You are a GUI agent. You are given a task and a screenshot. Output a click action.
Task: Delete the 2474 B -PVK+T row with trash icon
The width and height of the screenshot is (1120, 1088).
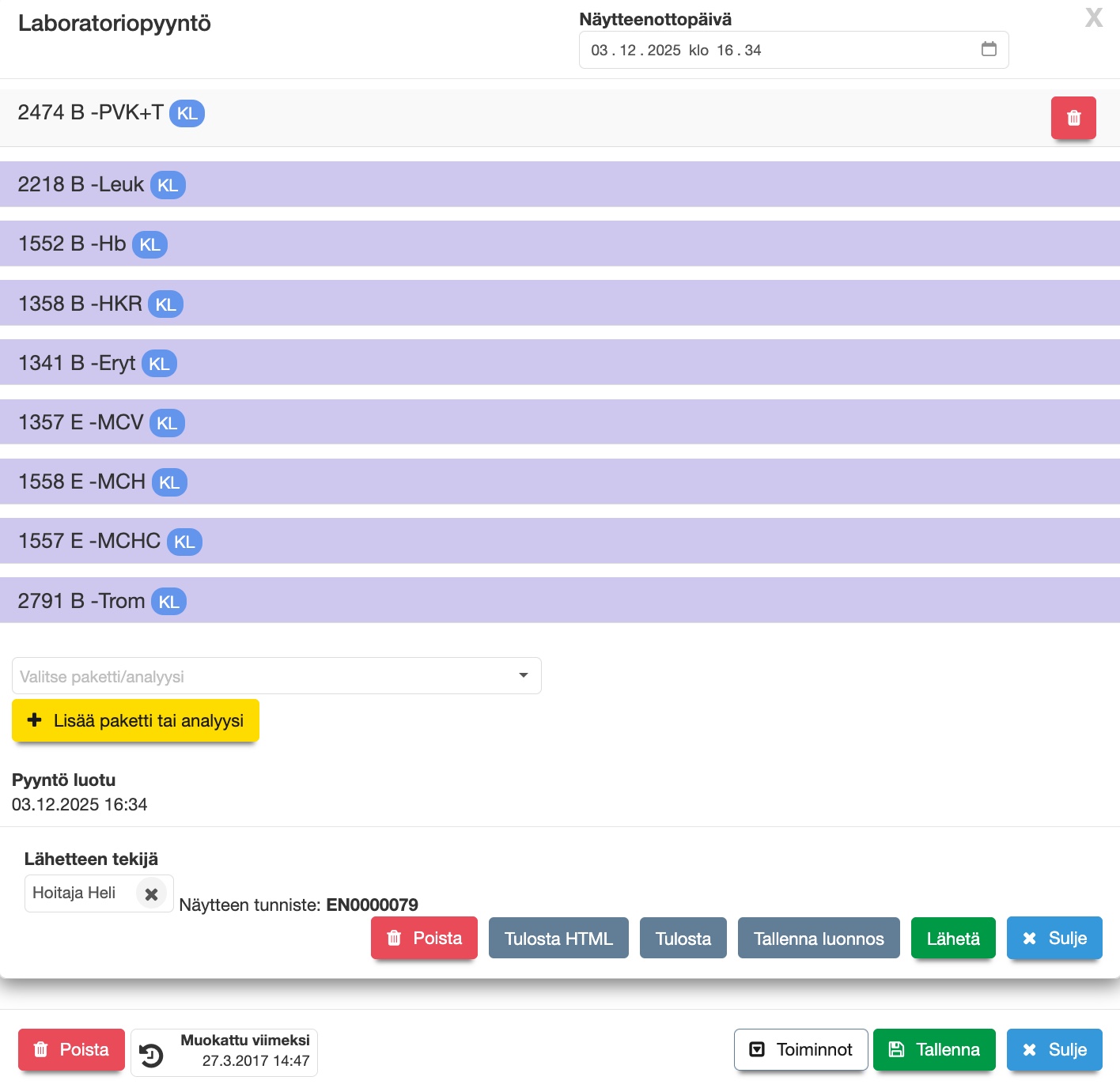click(1073, 118)
